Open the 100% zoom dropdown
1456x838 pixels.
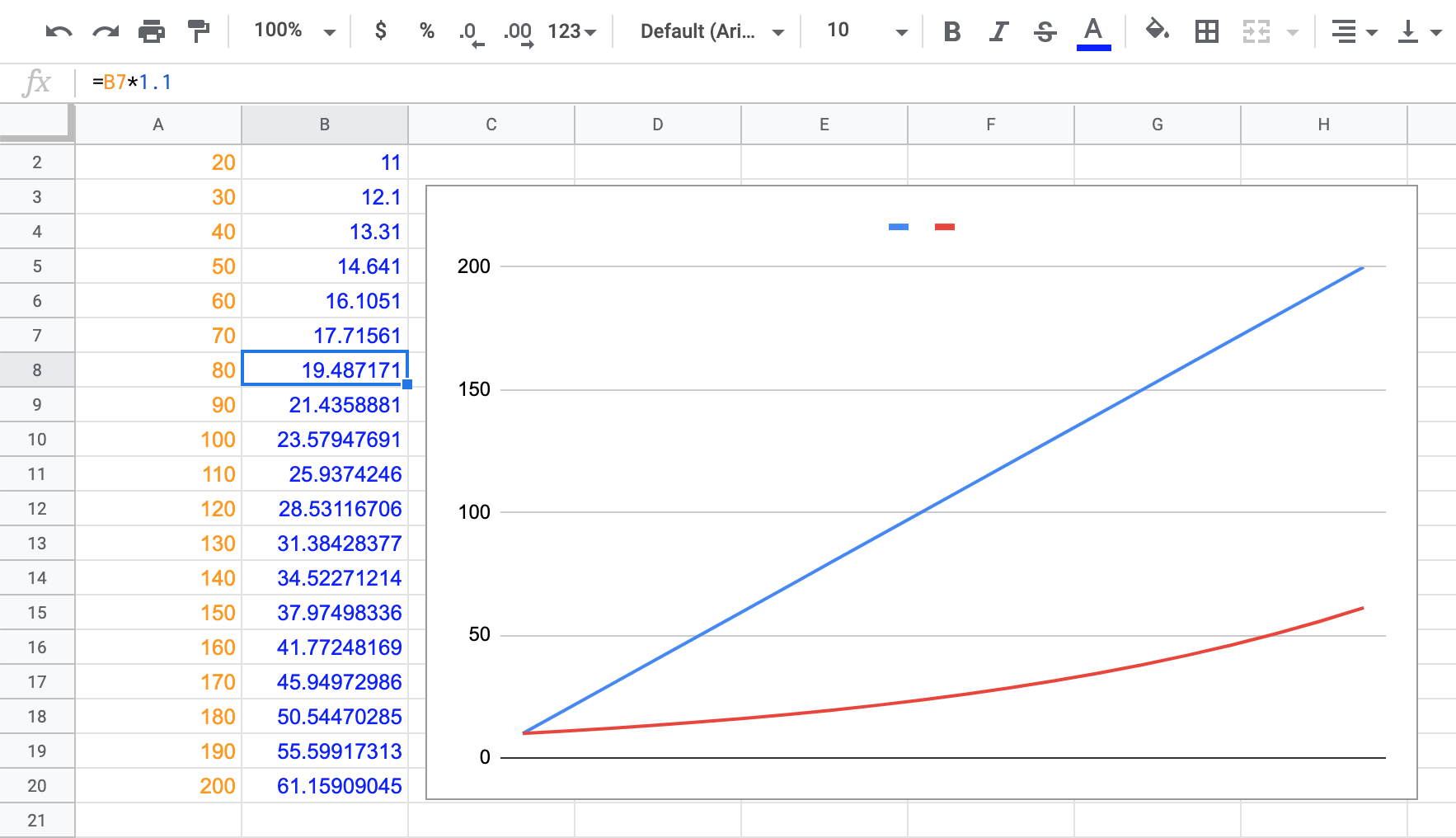coord(294,31)
